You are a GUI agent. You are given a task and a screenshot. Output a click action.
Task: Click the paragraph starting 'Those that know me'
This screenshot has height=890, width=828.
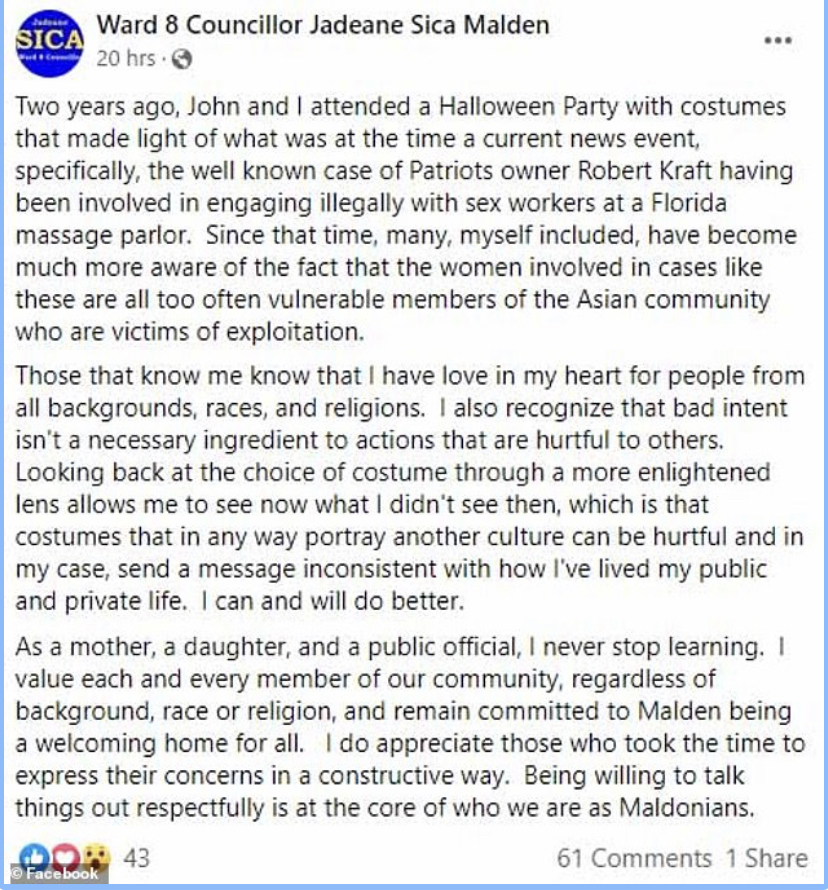point(410,488)
